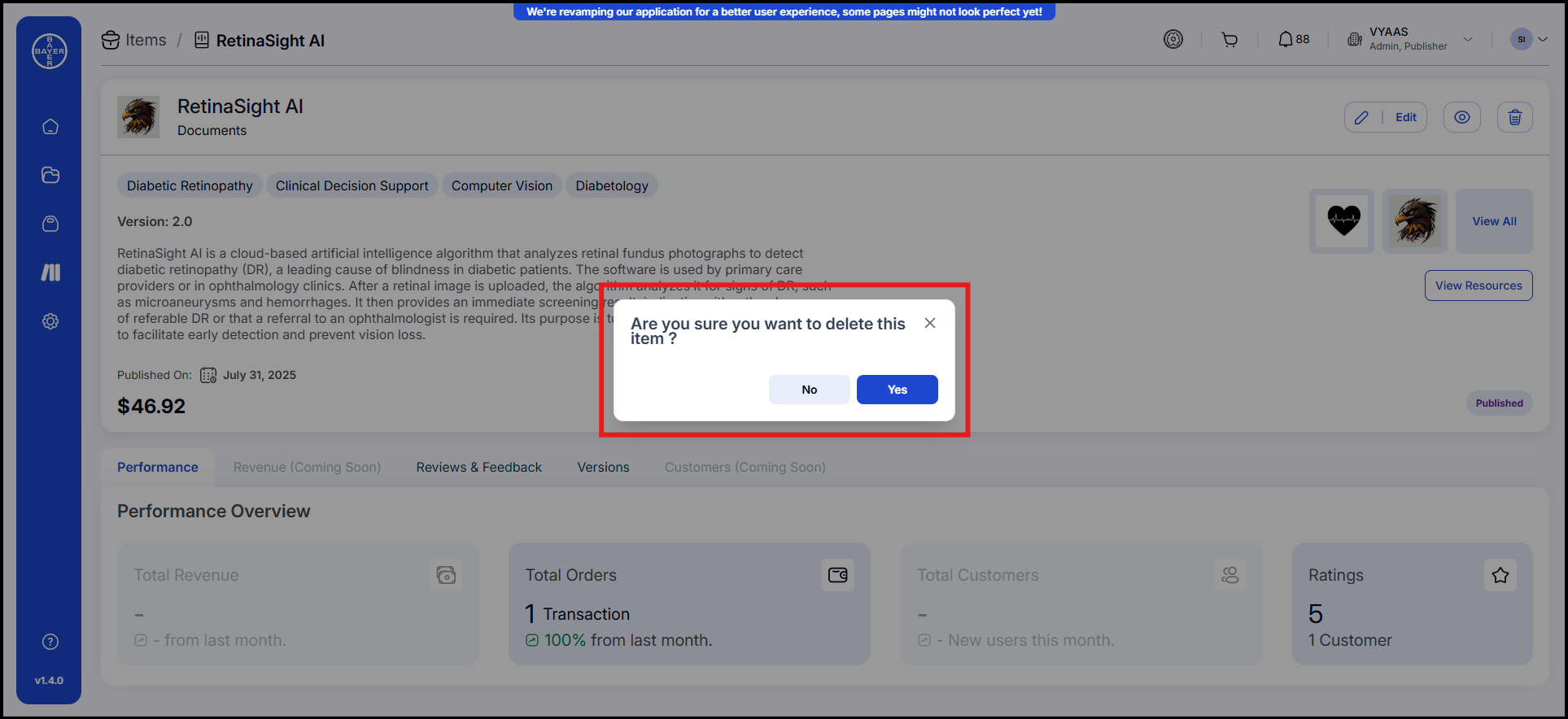Click View All images button
1568x719 pixels.
click(1494, 221)
